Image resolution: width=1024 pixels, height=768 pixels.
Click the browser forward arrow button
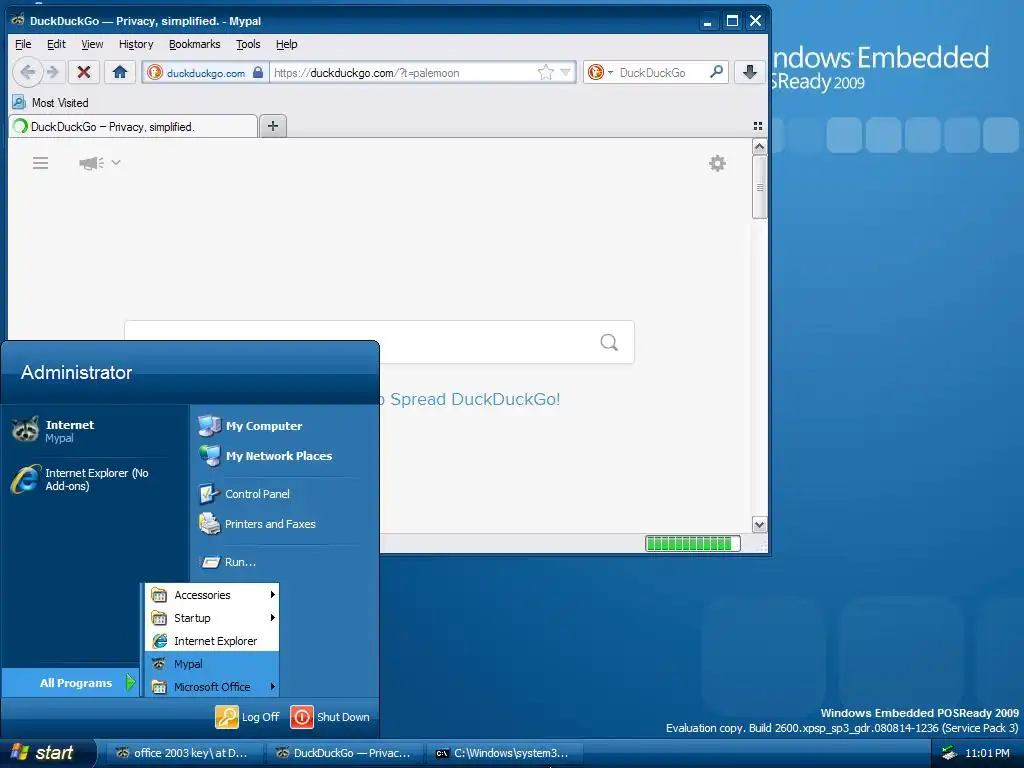54,72
